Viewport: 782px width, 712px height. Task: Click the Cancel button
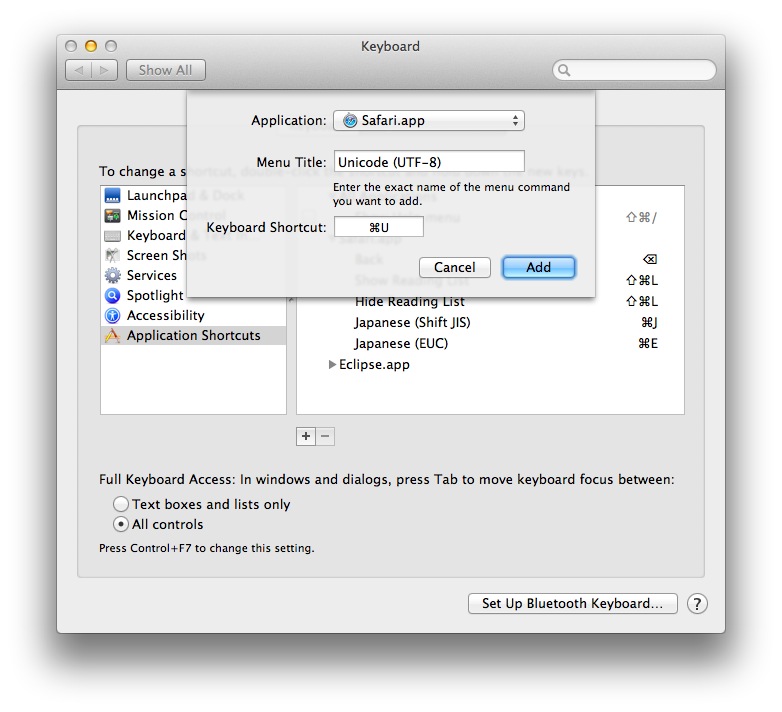[x=454, y=267]
